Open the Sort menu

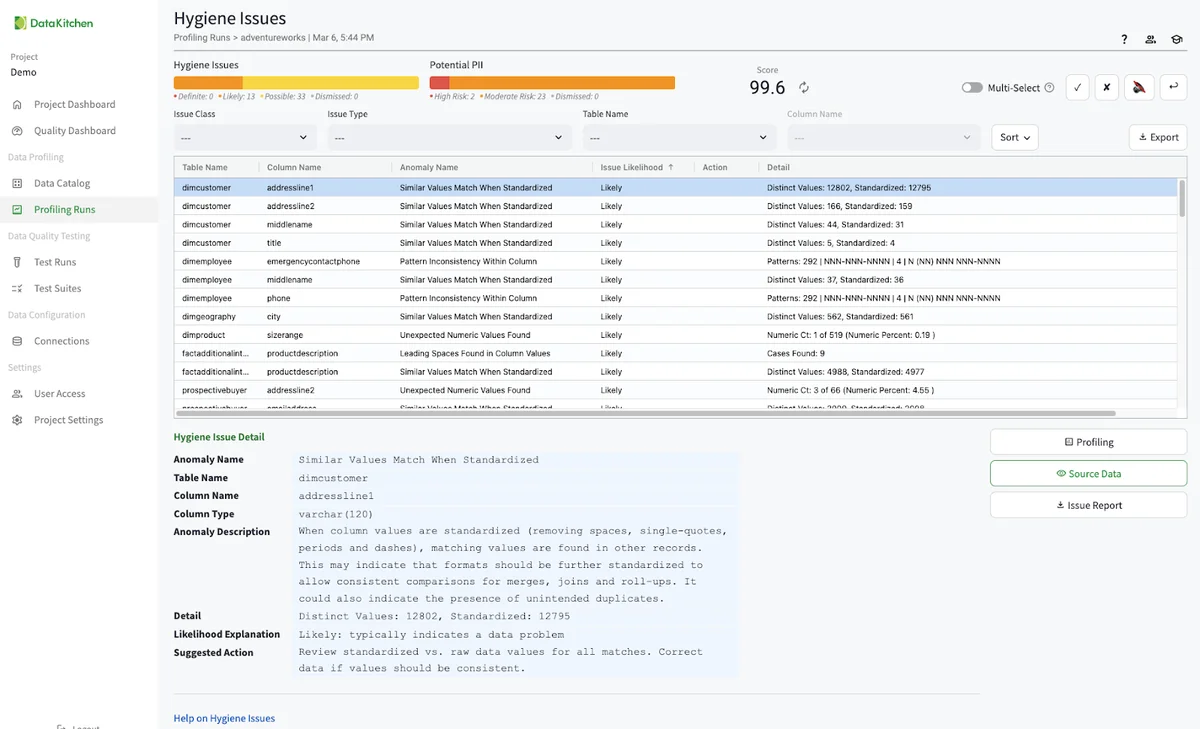[1014, 137]
